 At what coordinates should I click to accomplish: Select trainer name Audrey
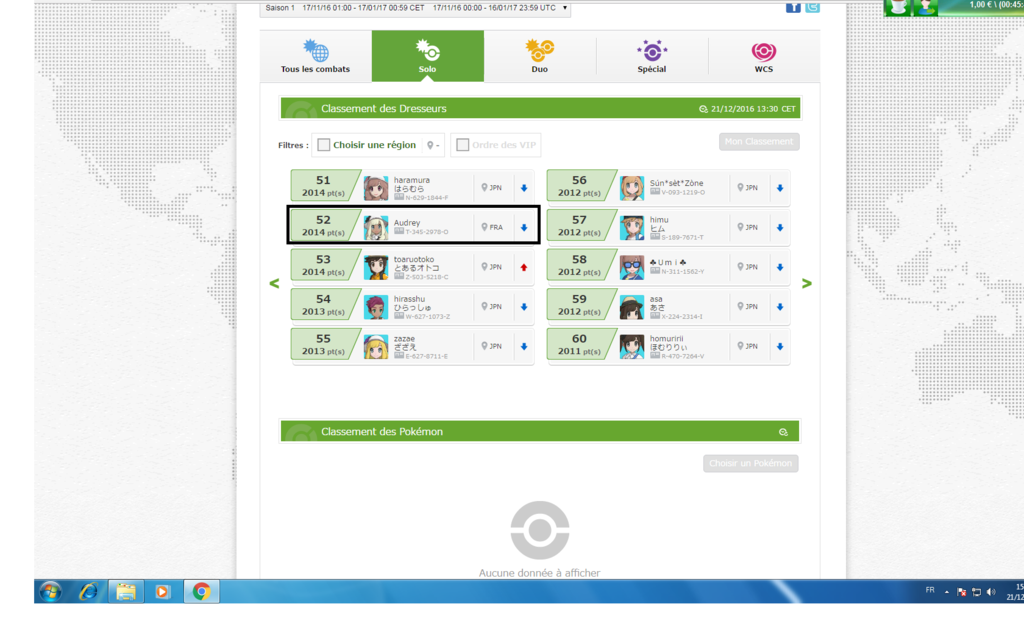pyautogui.click(x=407, y=223)
